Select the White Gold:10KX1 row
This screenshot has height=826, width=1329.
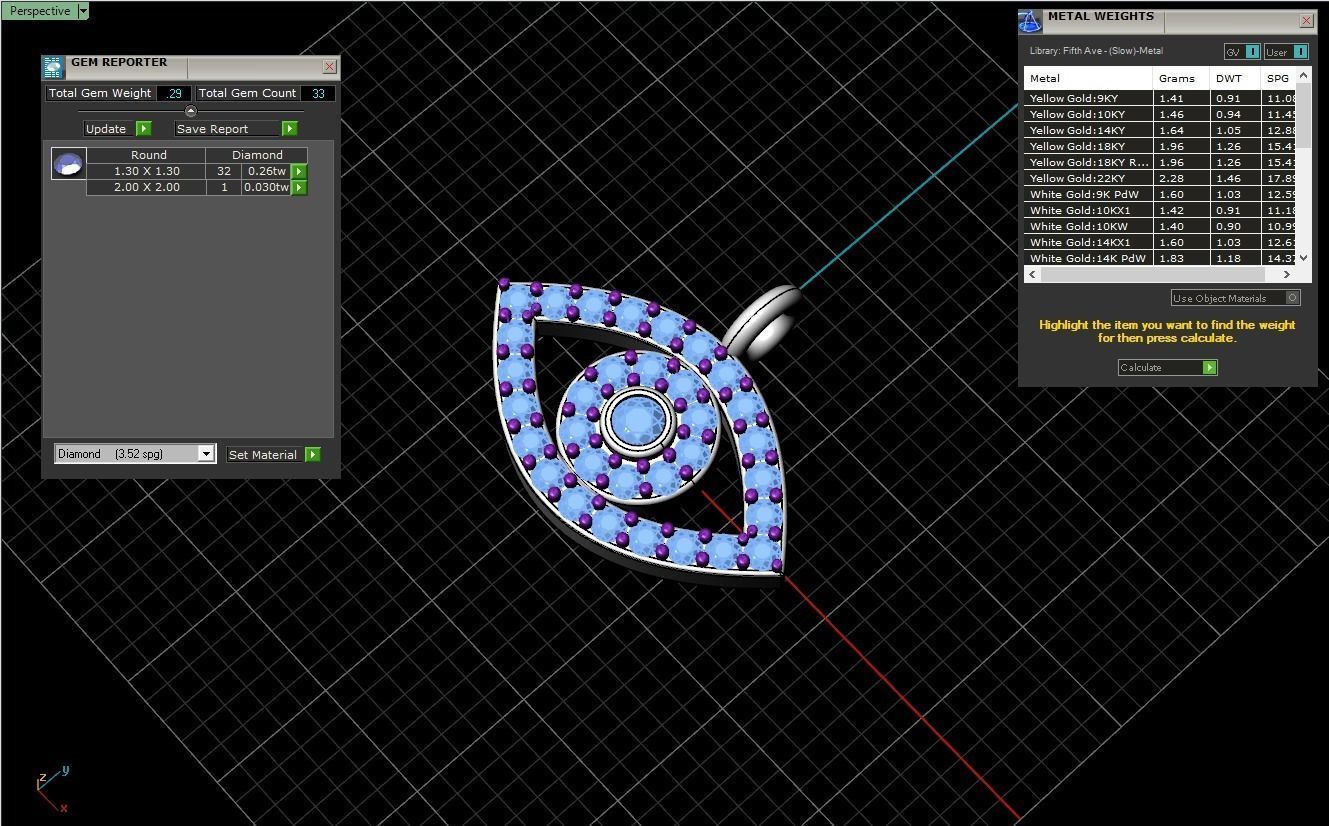point(1160,210)
